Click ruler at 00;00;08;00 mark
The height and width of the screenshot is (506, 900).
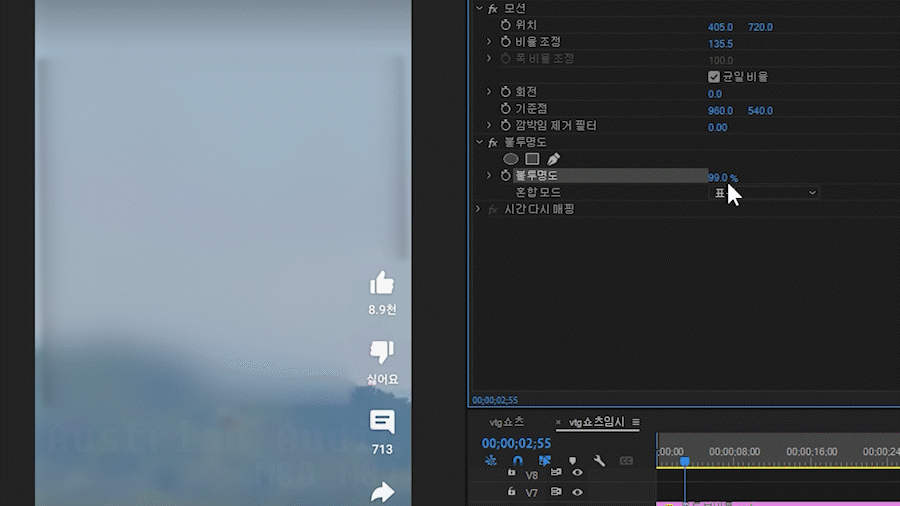point(734,452)
